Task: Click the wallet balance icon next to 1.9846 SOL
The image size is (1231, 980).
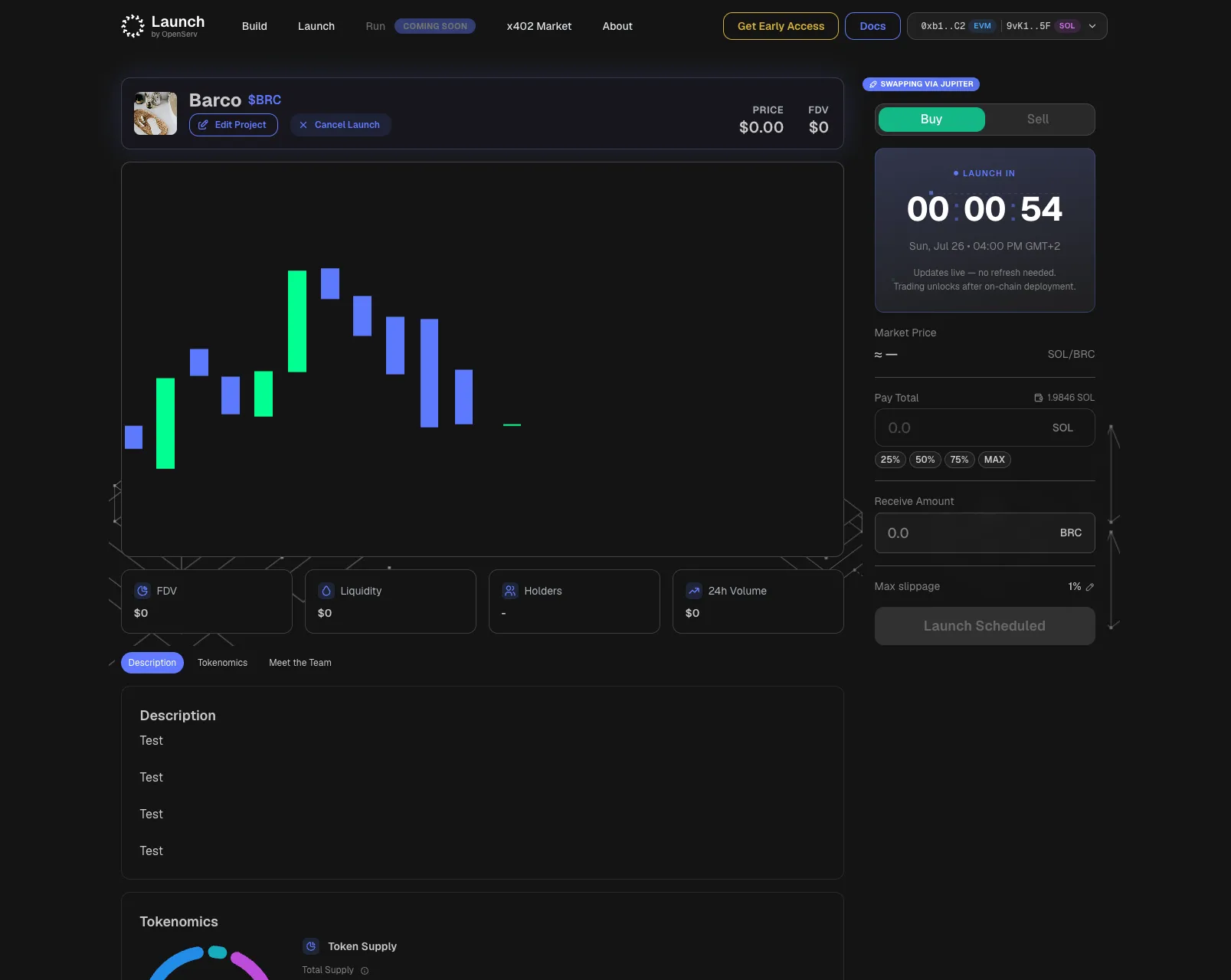Action: click(x=1039, y=398)
